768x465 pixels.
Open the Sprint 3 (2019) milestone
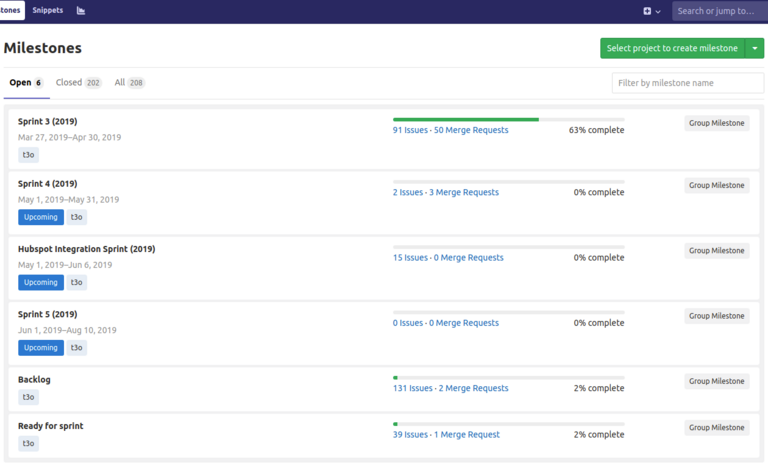(47, 122)
